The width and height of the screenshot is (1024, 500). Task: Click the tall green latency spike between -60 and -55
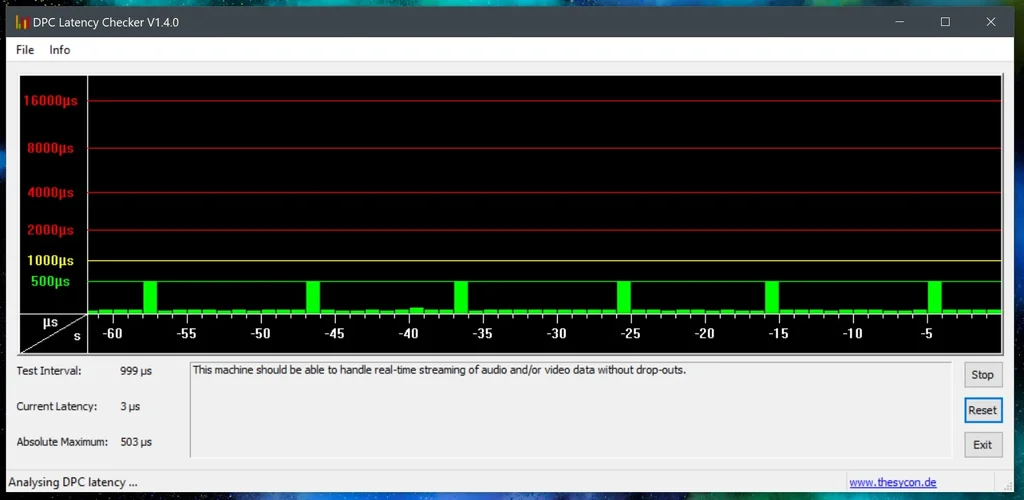pyautogui.click(x=150, y=297)
